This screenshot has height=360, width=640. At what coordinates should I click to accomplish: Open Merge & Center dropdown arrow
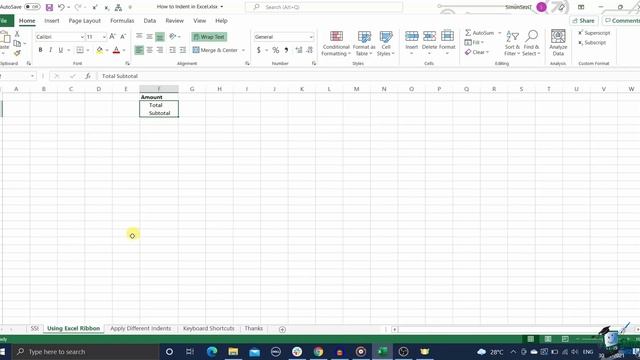coord(244,50)
